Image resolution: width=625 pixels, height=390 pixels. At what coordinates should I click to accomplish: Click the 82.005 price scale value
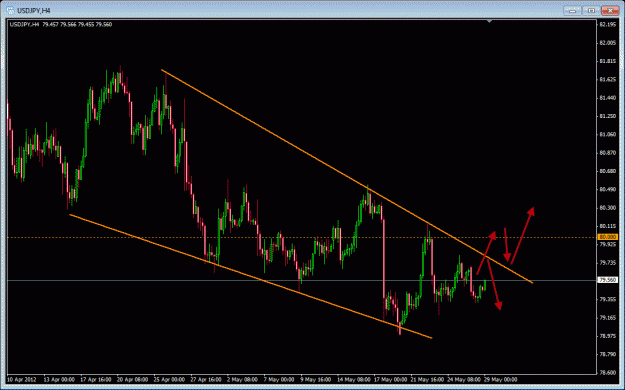(x=608, y=43)
